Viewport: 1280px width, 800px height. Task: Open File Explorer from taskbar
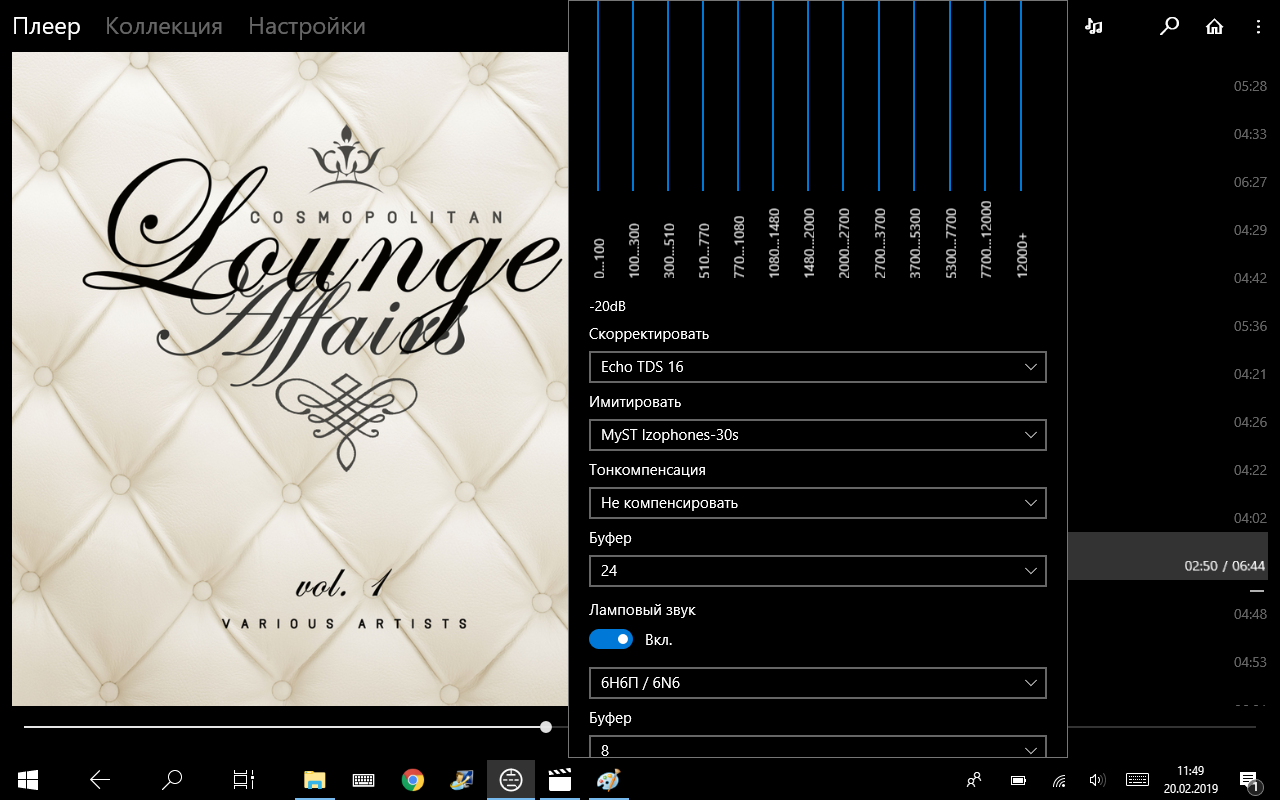tap(315, 780)
